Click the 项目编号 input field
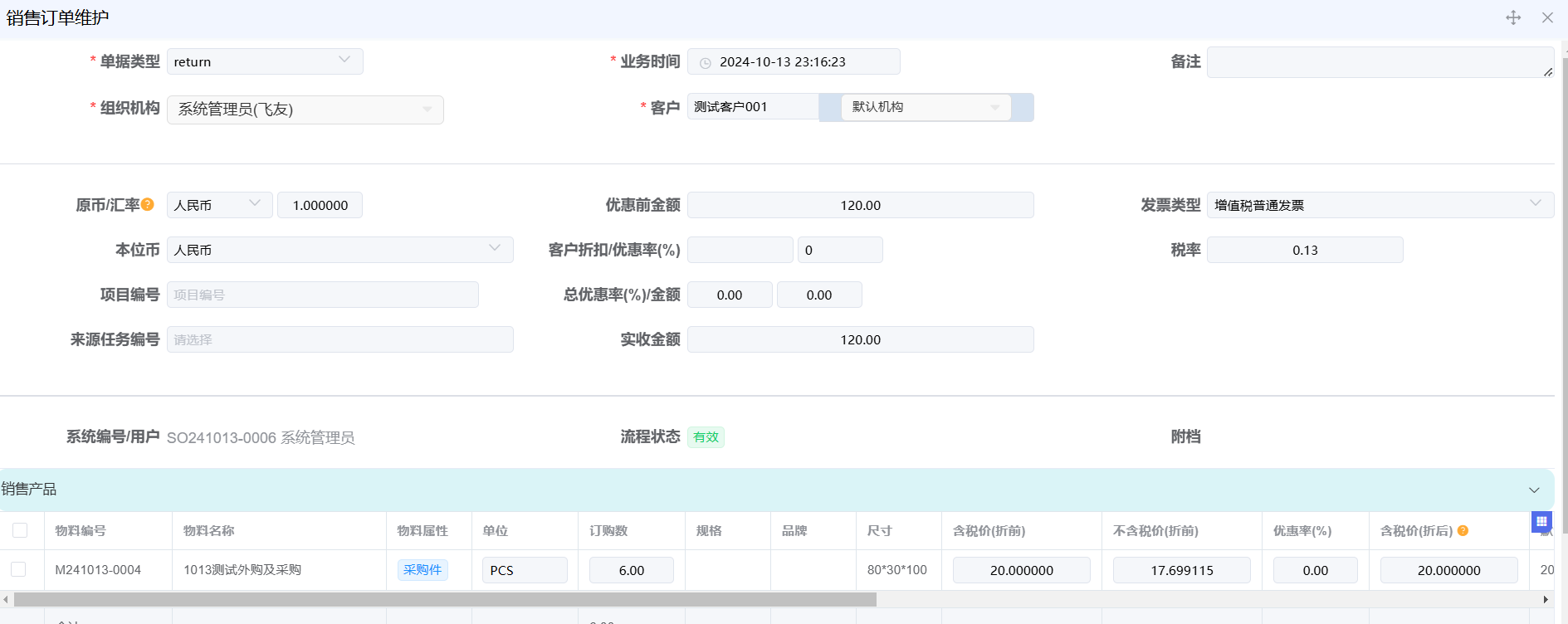Viewport: 1568px width, 624px height. coord(323,295)
